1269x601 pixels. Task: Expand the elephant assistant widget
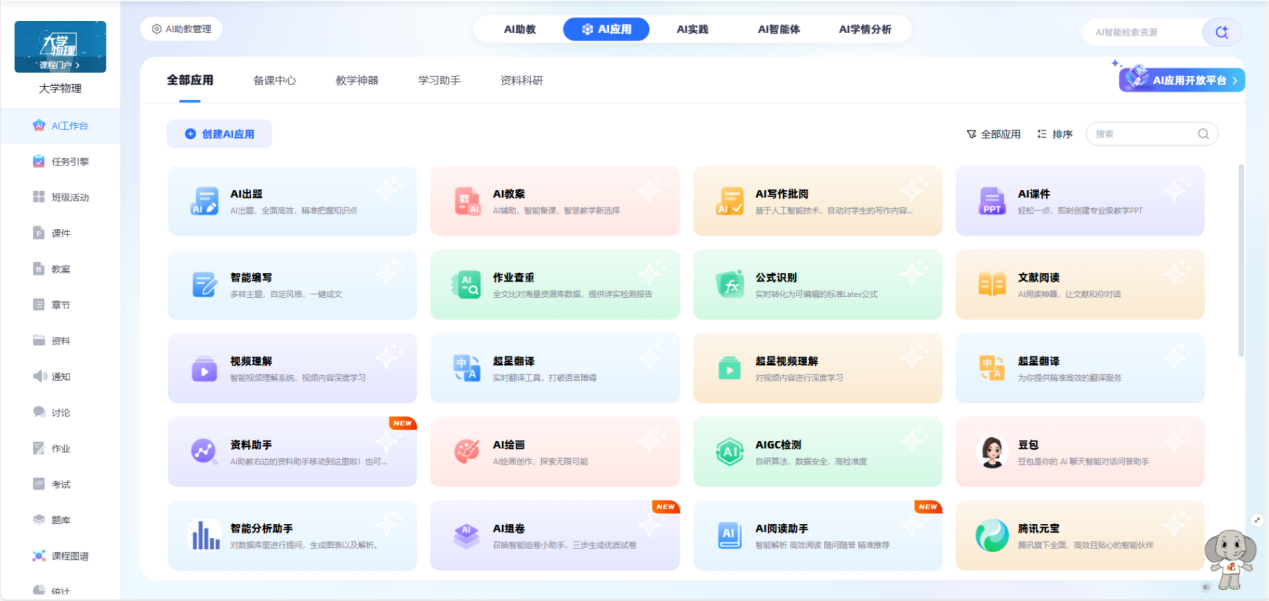[x=1258, y=520]
